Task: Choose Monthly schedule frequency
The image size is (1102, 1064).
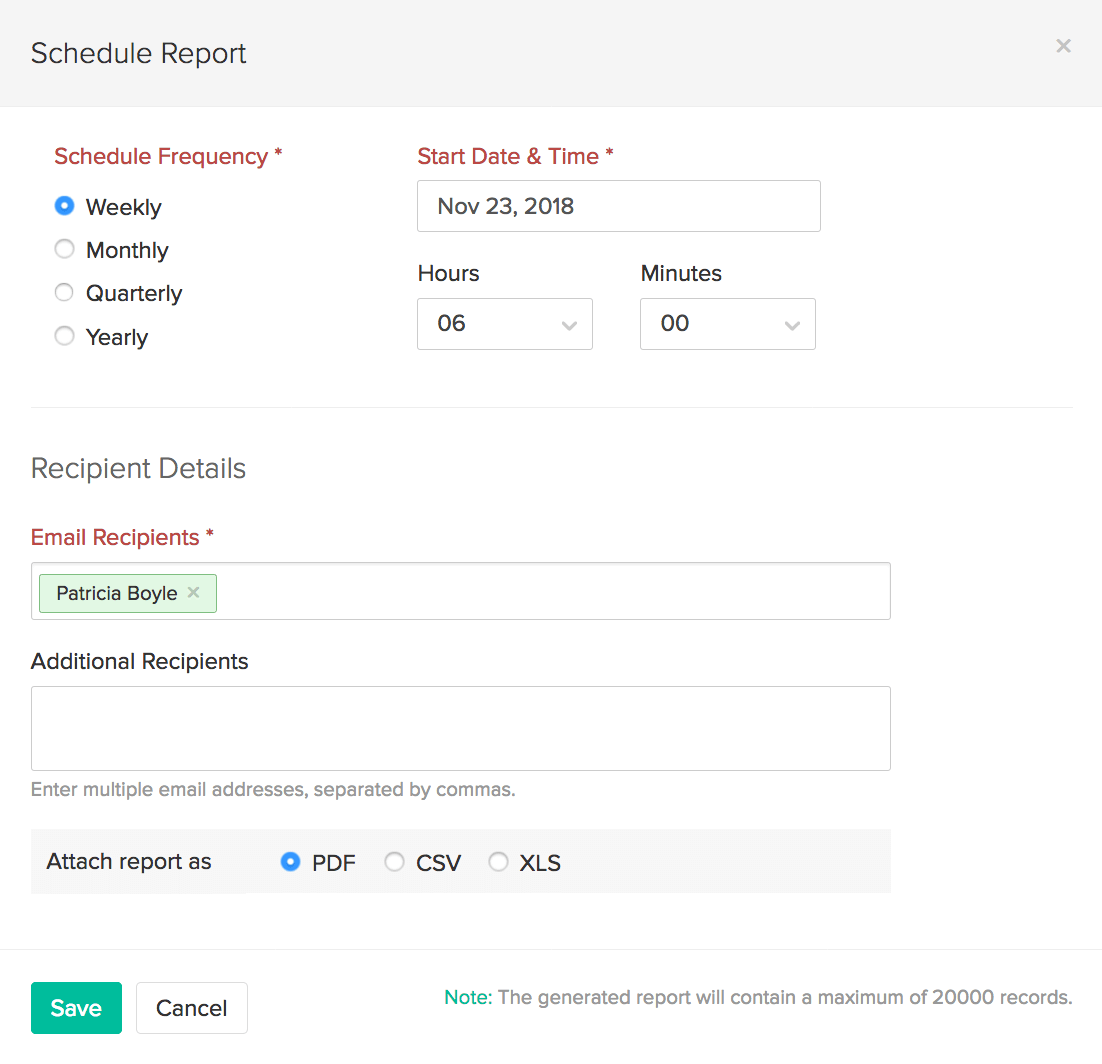Action: [x=65, y=249]
